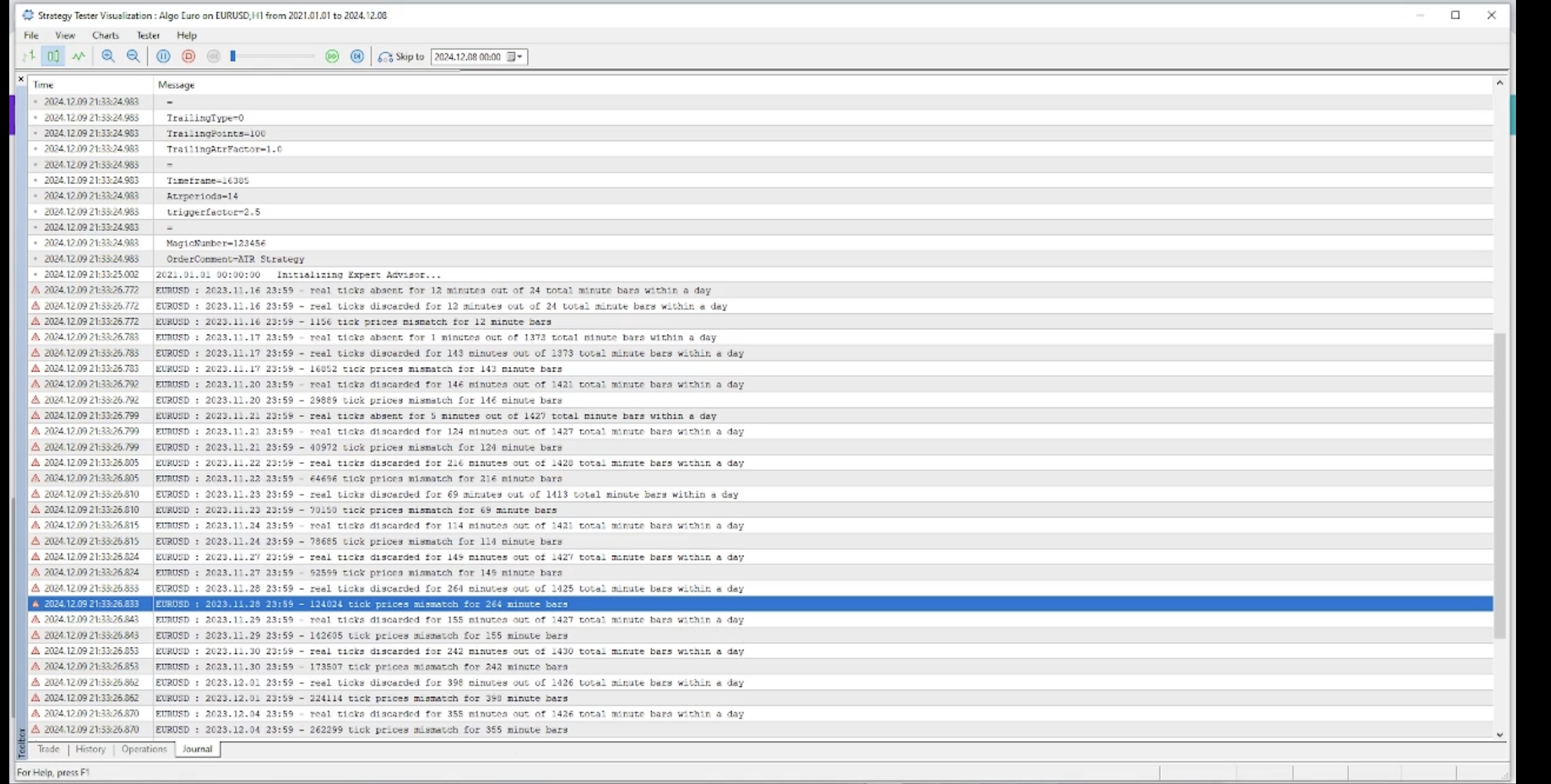
Task: Click Skip to button
Action: coord(401,57)
